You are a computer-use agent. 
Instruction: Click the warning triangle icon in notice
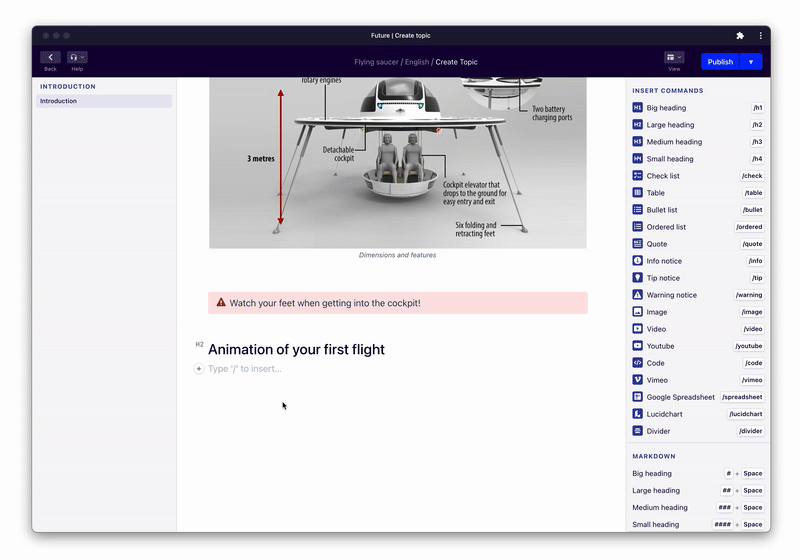point(221,302)
